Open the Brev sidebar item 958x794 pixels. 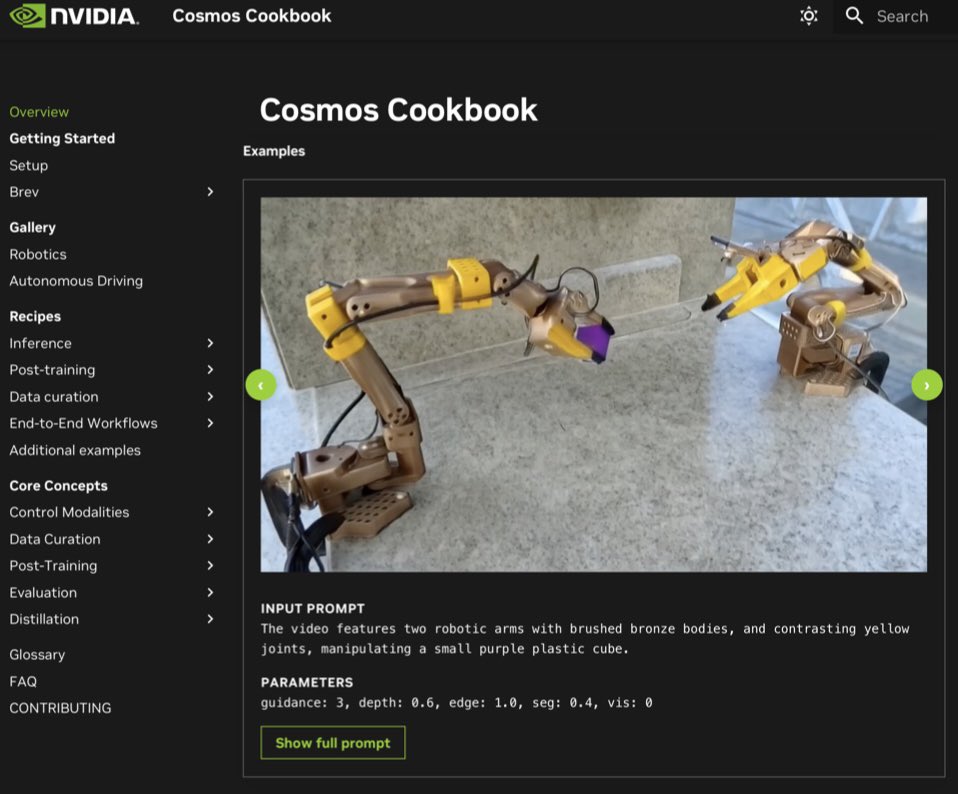point(24,192)
